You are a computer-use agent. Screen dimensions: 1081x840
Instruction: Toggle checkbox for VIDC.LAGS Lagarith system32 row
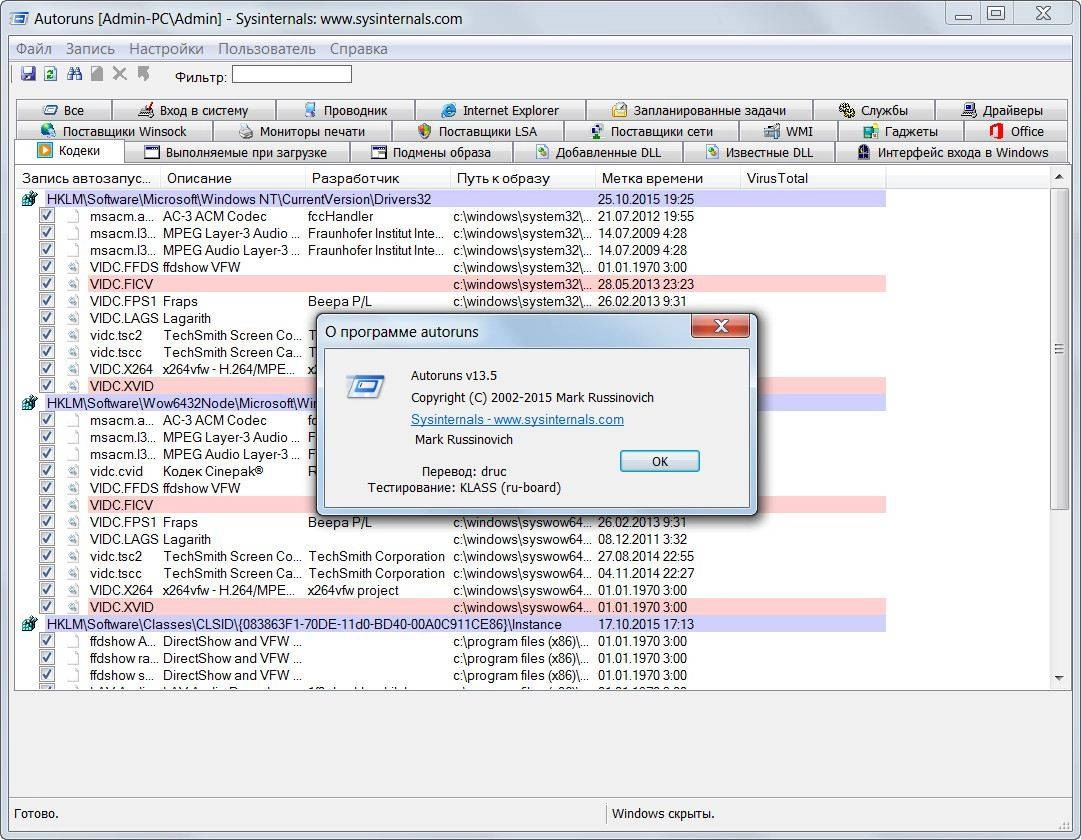pos(46,318)
